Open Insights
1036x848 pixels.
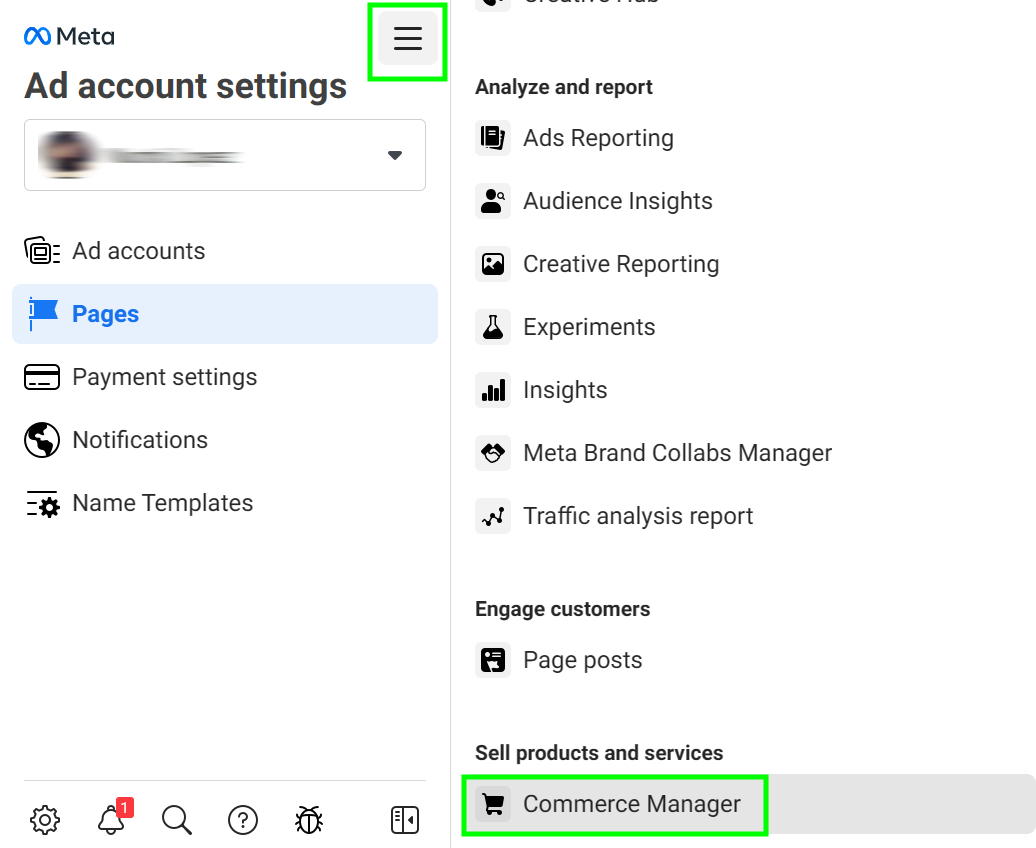(565, 390)
